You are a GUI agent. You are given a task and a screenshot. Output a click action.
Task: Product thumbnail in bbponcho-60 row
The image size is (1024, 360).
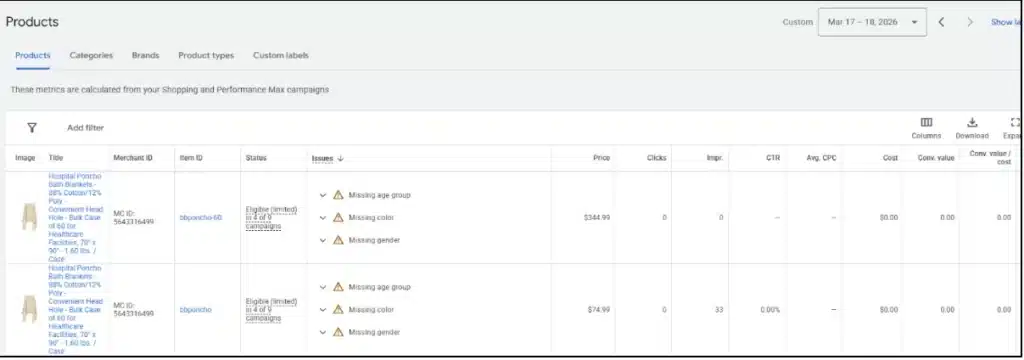click(29, 217)
